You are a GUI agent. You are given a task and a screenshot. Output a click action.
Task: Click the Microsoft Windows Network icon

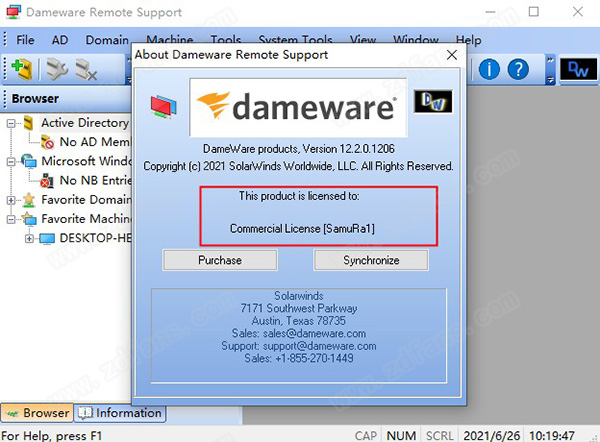tap(29, 161)
